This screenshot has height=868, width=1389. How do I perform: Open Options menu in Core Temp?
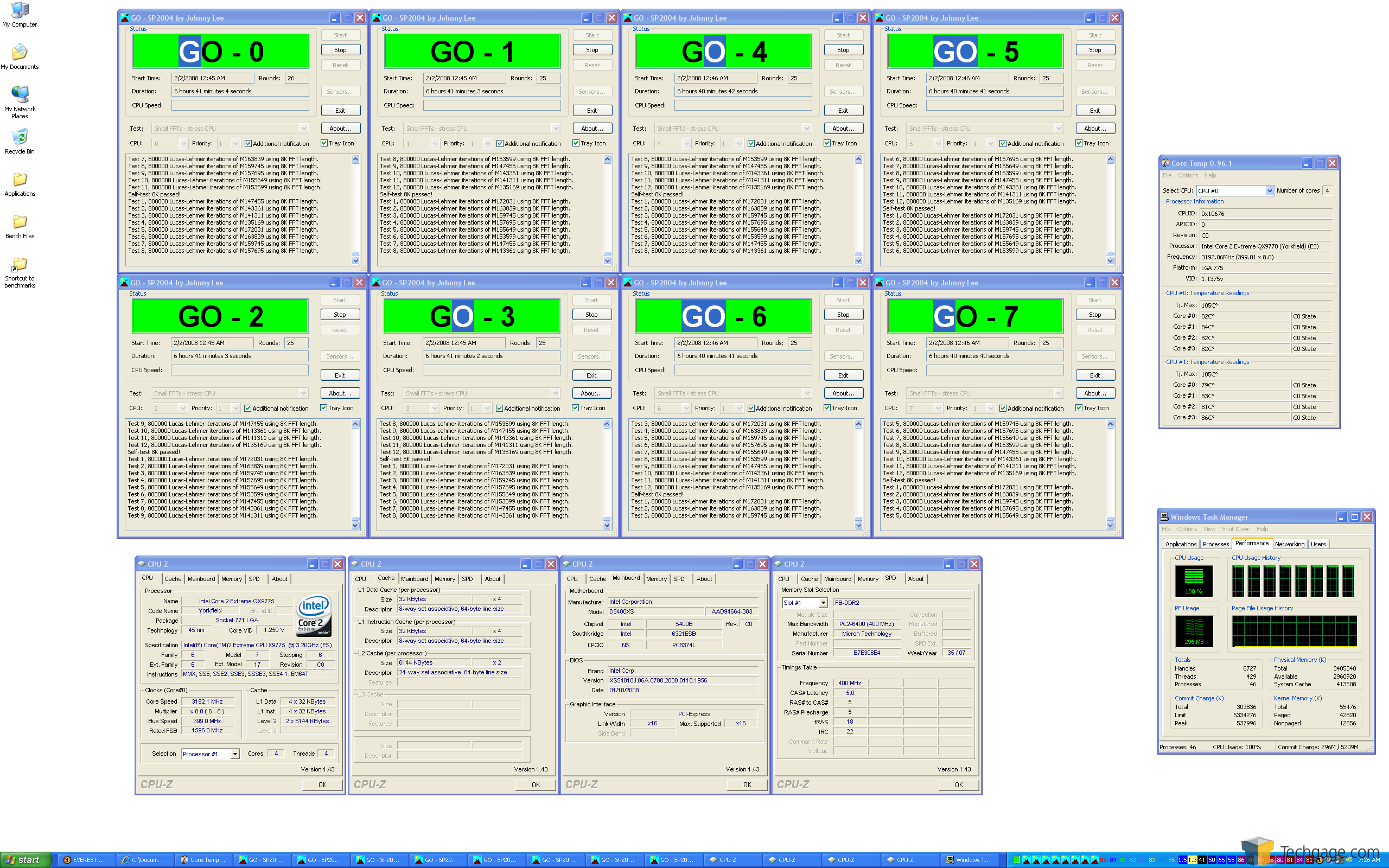(1188, 176)
